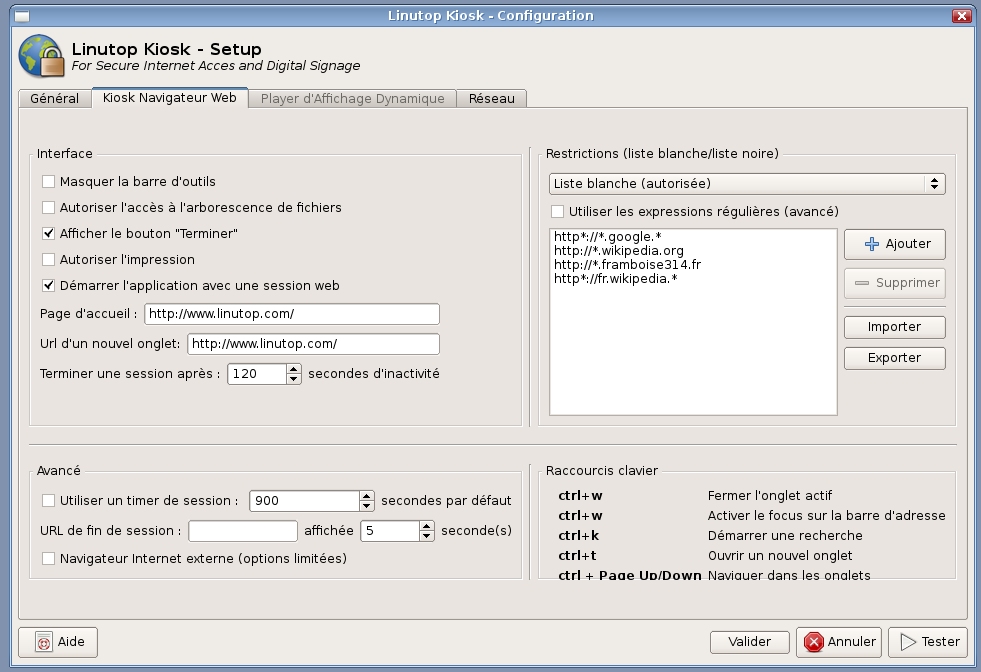This screenshot has width=981, height=672.
Task: Uncheck "Démarrer l'application avec une session web"
Action: pos(48,285)
